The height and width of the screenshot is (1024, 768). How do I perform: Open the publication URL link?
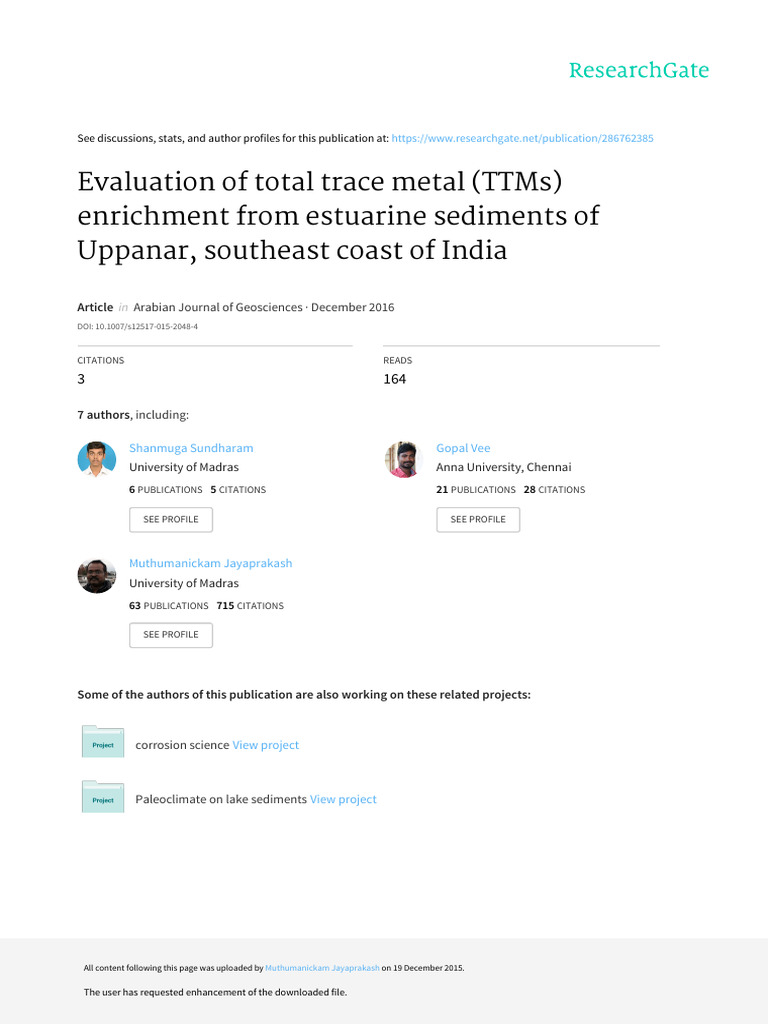522,138
